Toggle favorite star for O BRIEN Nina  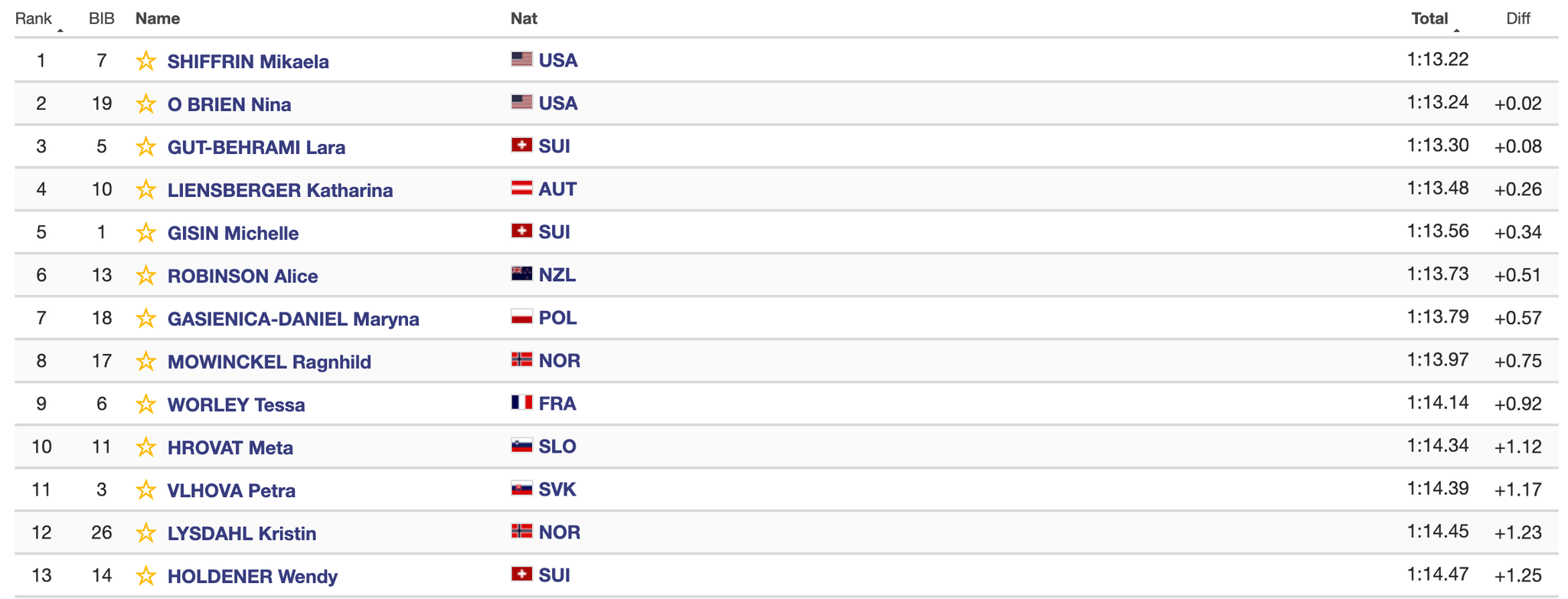145,103
